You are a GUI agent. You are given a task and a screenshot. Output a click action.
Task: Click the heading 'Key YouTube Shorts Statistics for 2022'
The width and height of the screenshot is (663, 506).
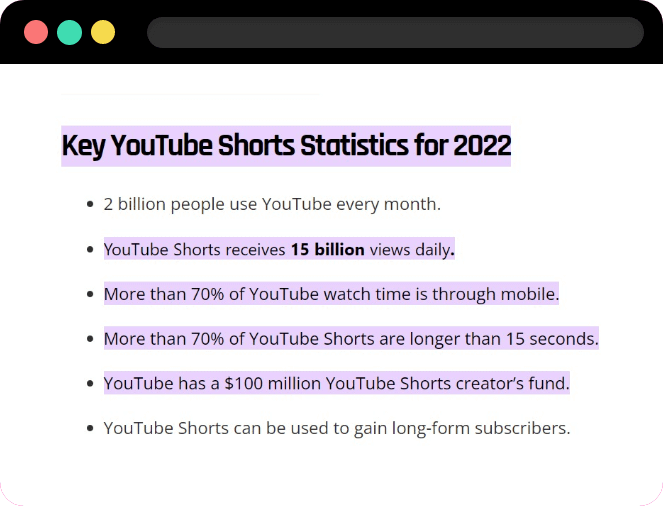[x=286, y=146]
